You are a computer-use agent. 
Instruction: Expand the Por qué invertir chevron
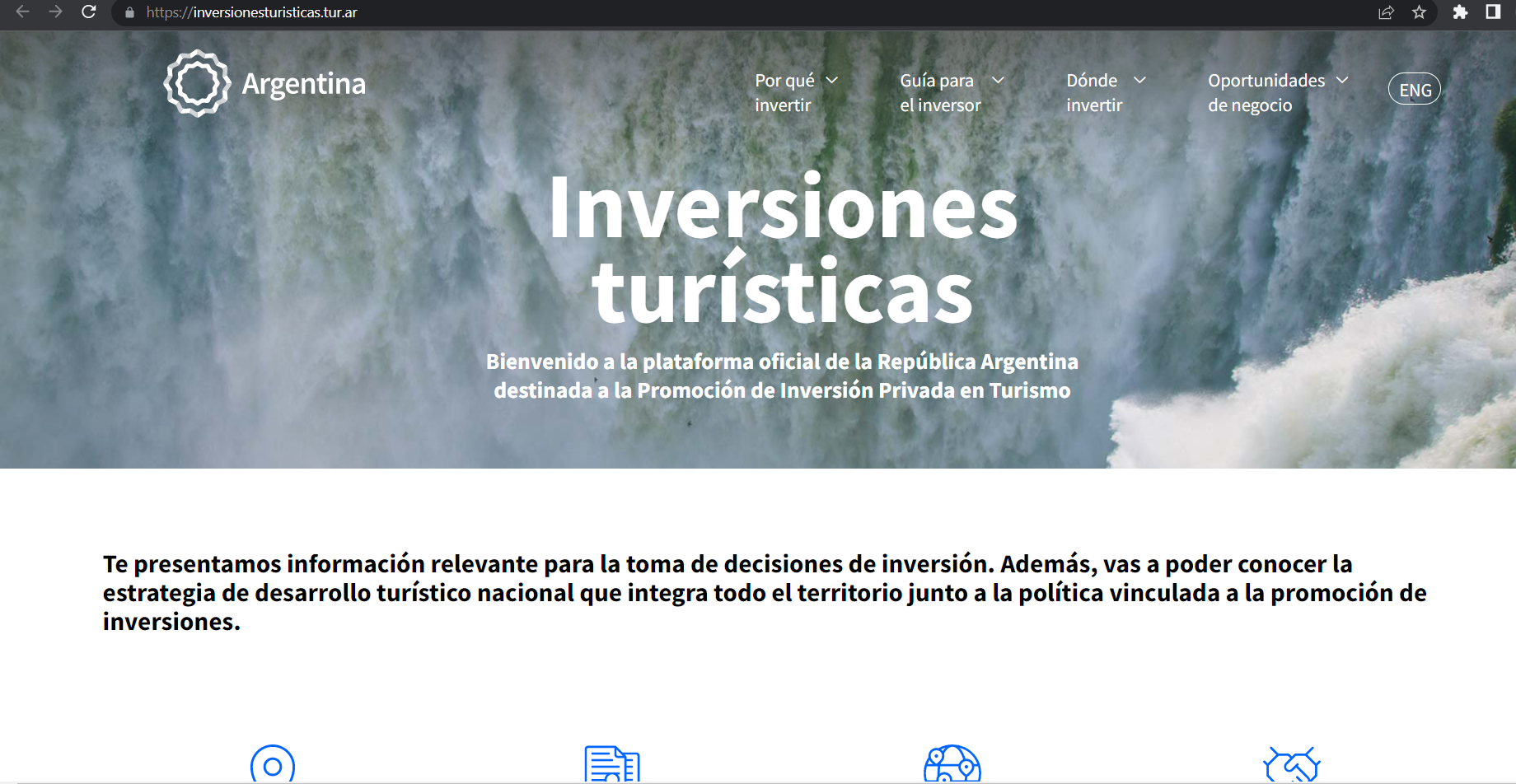coord(832,80)
